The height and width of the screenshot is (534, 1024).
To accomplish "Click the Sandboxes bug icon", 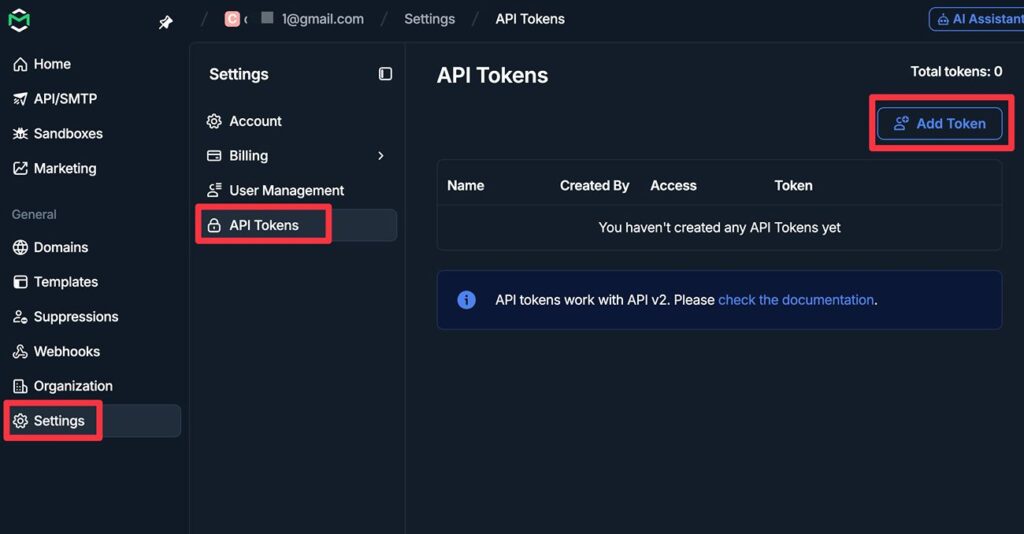I will (x=20, y=133).
